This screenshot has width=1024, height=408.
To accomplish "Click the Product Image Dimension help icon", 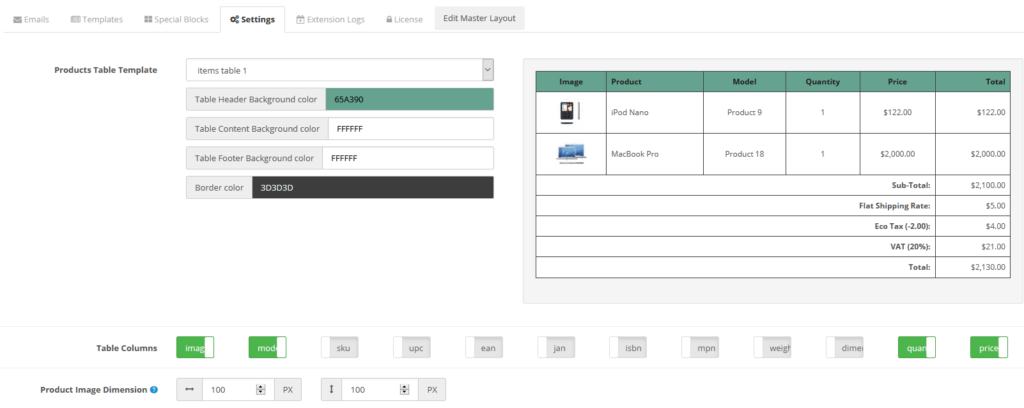I will 154,390.
